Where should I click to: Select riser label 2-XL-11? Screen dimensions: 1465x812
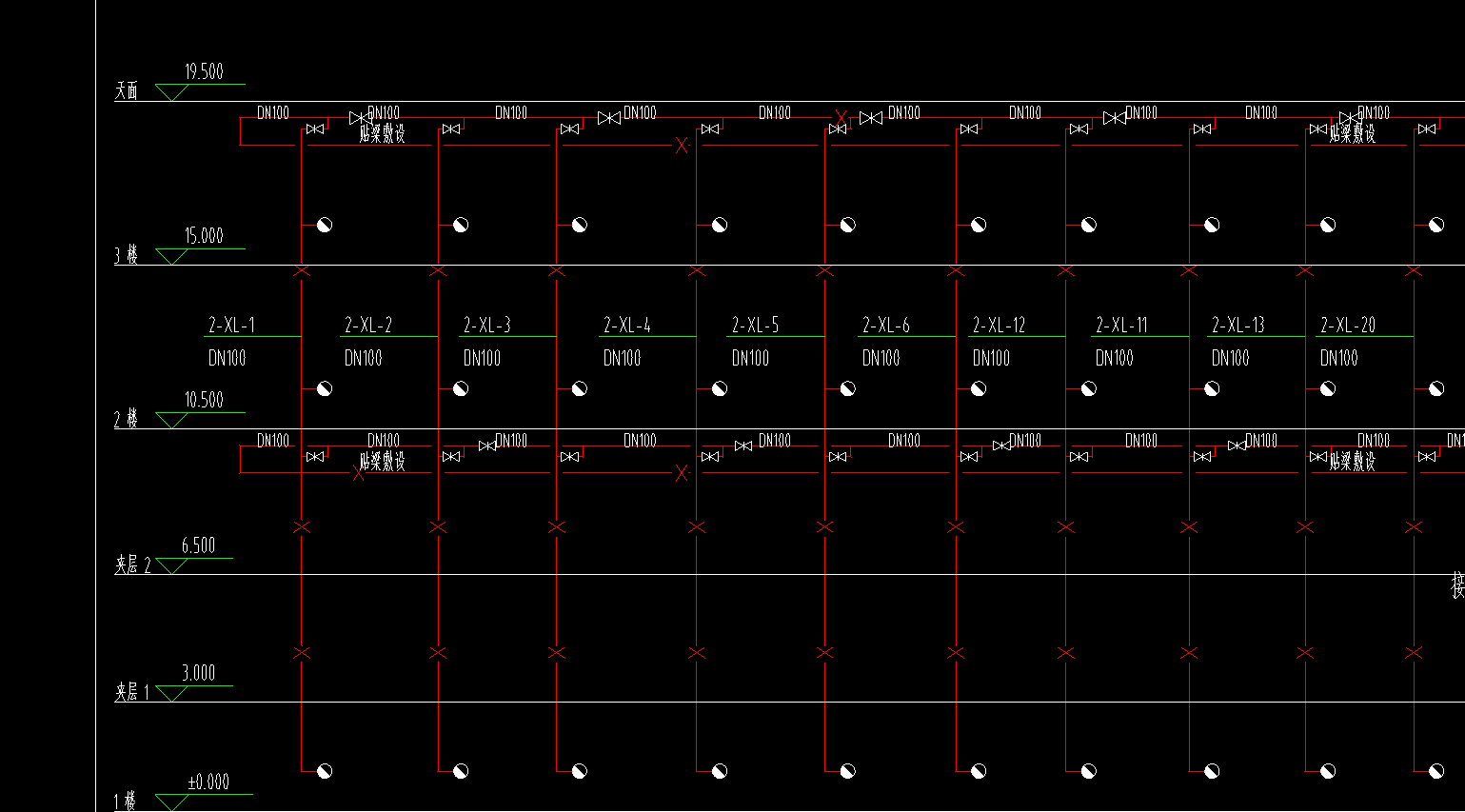1122,325
